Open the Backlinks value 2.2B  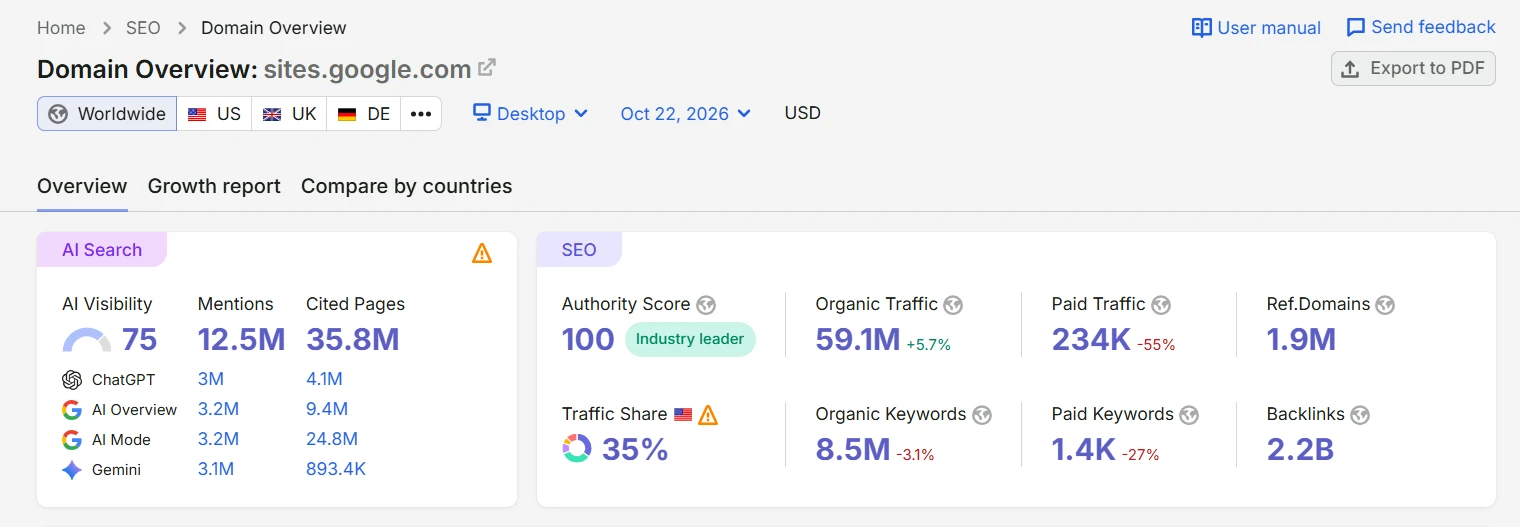[x=1300, y=450]
